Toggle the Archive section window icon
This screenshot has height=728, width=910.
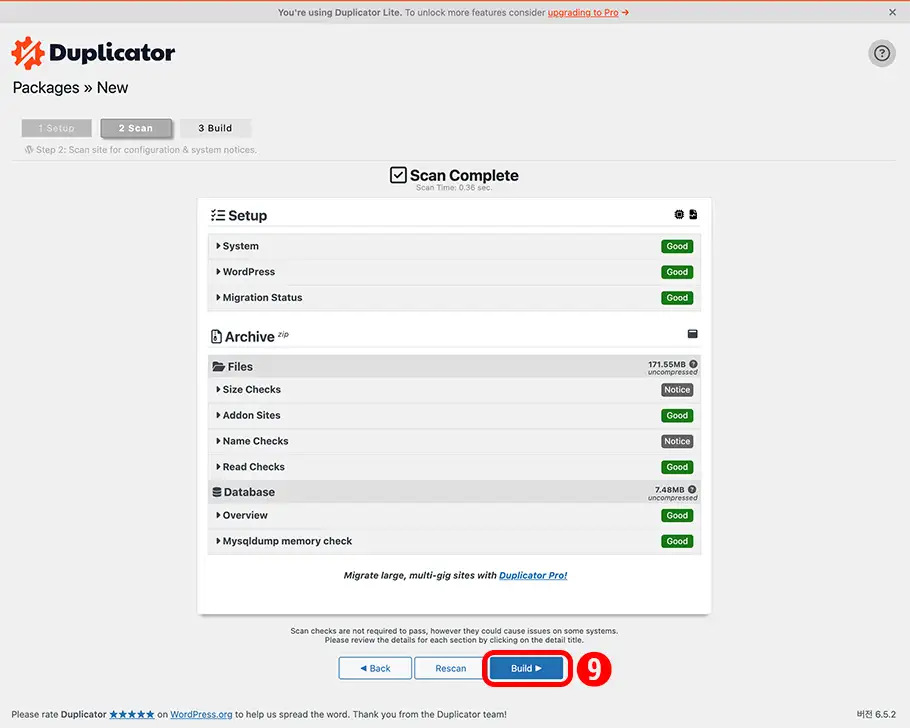(x=692, y=334)
